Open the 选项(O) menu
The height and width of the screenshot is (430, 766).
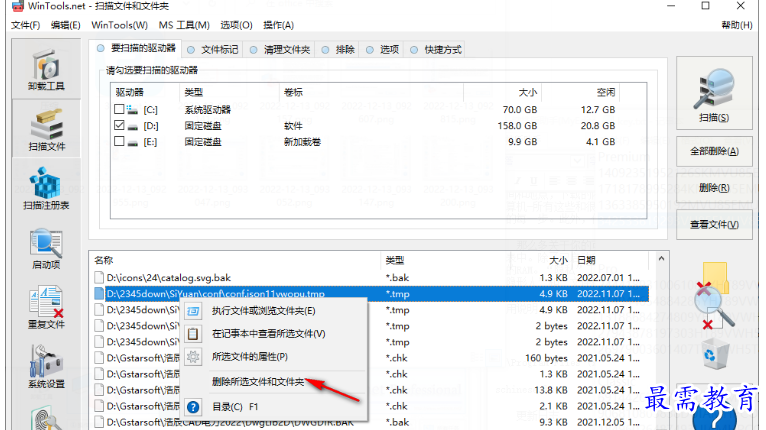click(236, 25)
